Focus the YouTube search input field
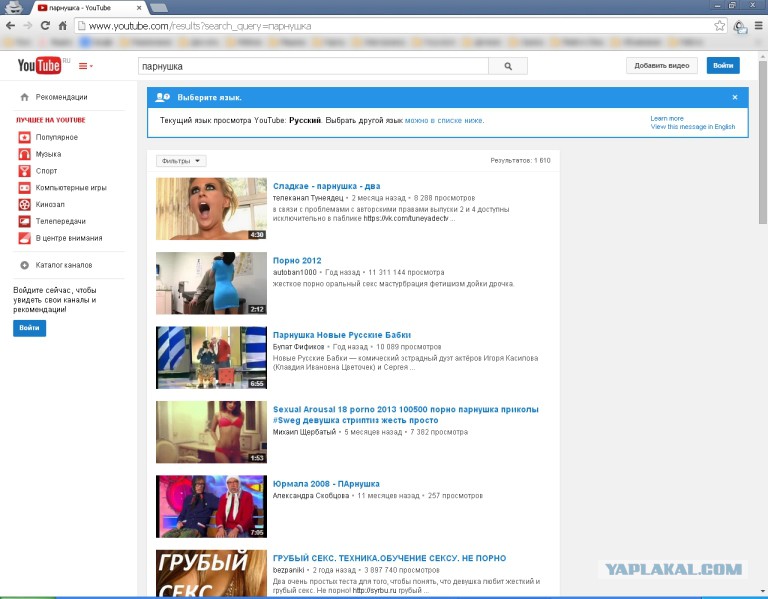The width and height of the screenshot is (768, 599). pyautogui.click(x=312, y=66)
